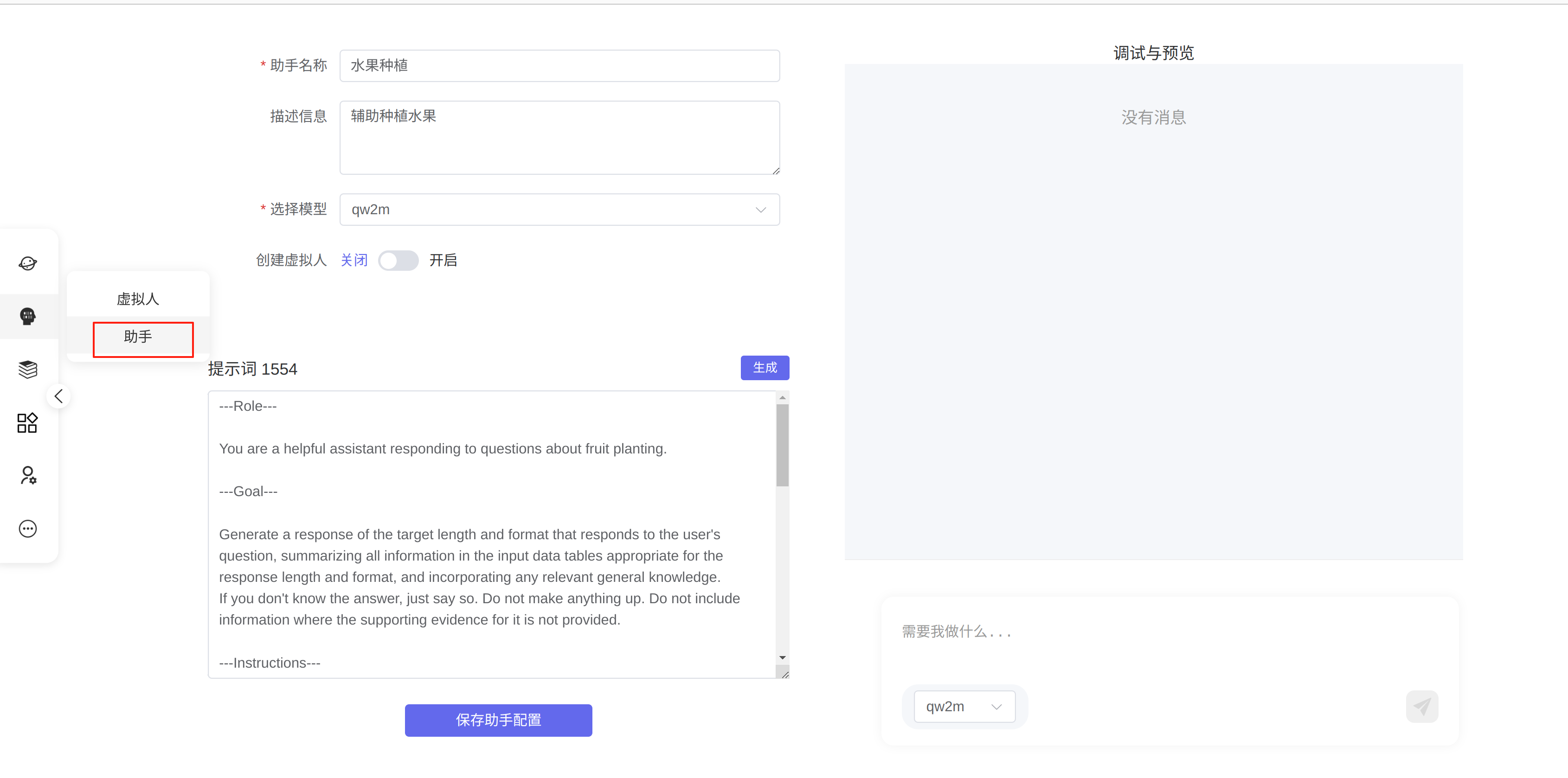Screen dimensions: 1568x778
Task: Click the AI head icon in sidebar
Action: [x=28, y=316]
